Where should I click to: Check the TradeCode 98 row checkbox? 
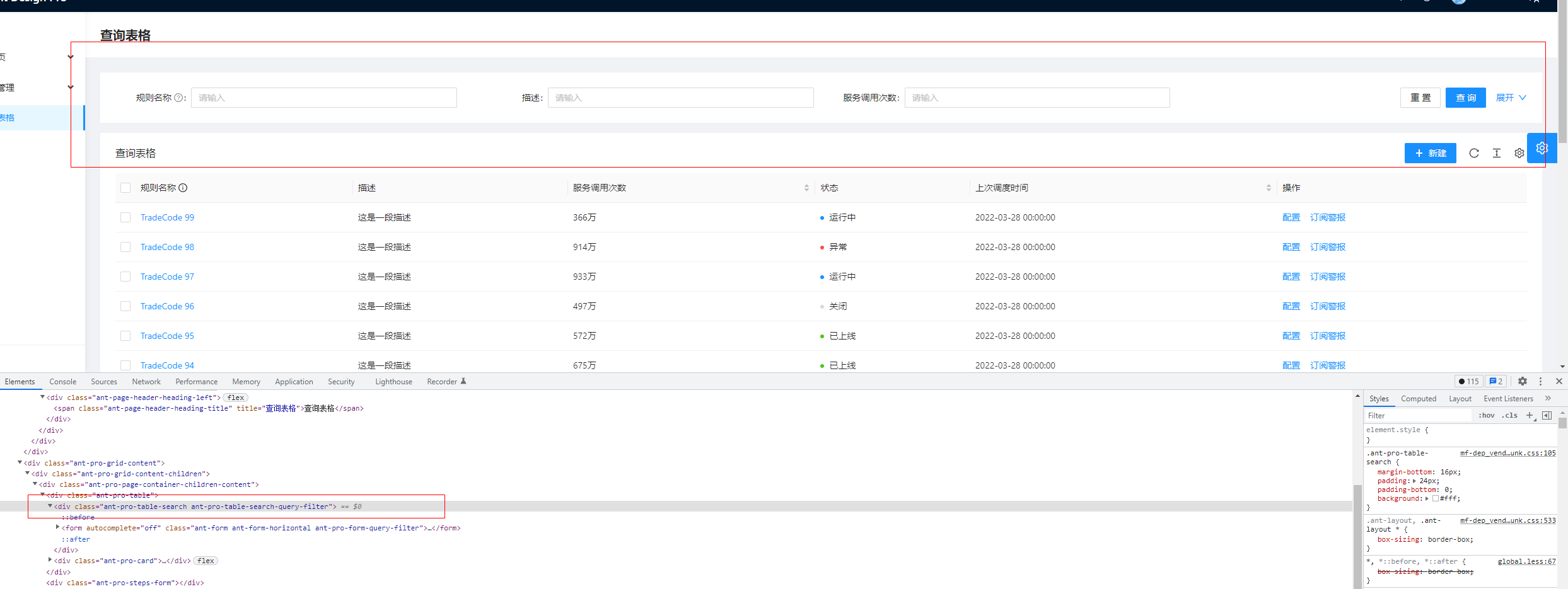coord(125,247)
